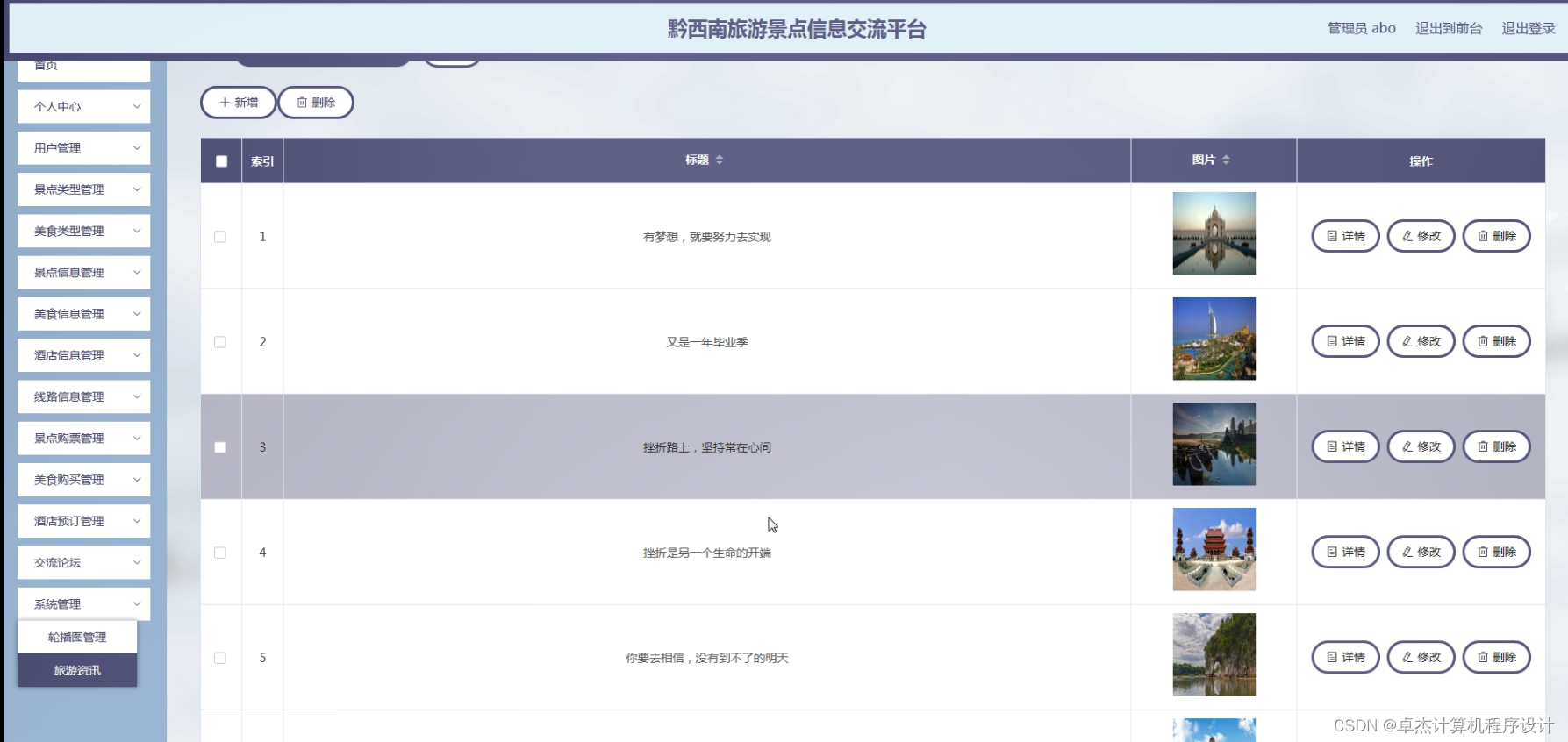The height and width of the screenshot is (742, 1568).
Task: Check the checkbox for row 3
Action: point(220,447)
